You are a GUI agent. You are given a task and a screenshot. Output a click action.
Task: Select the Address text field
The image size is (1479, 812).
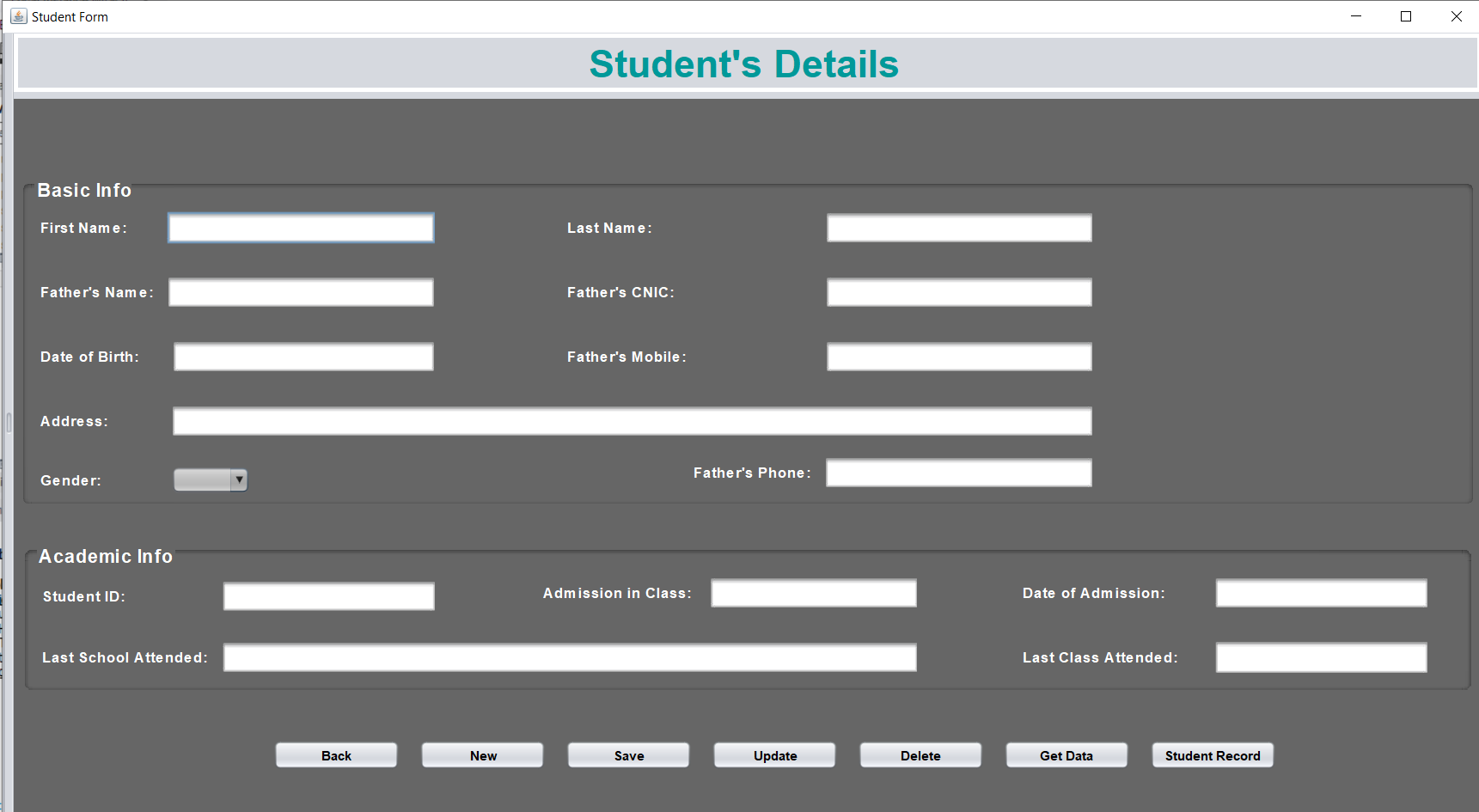(632, 422)
